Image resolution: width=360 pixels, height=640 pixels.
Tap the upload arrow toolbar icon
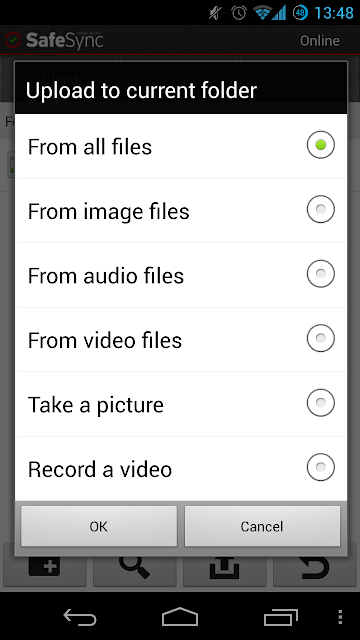click(x=224, y=567)
